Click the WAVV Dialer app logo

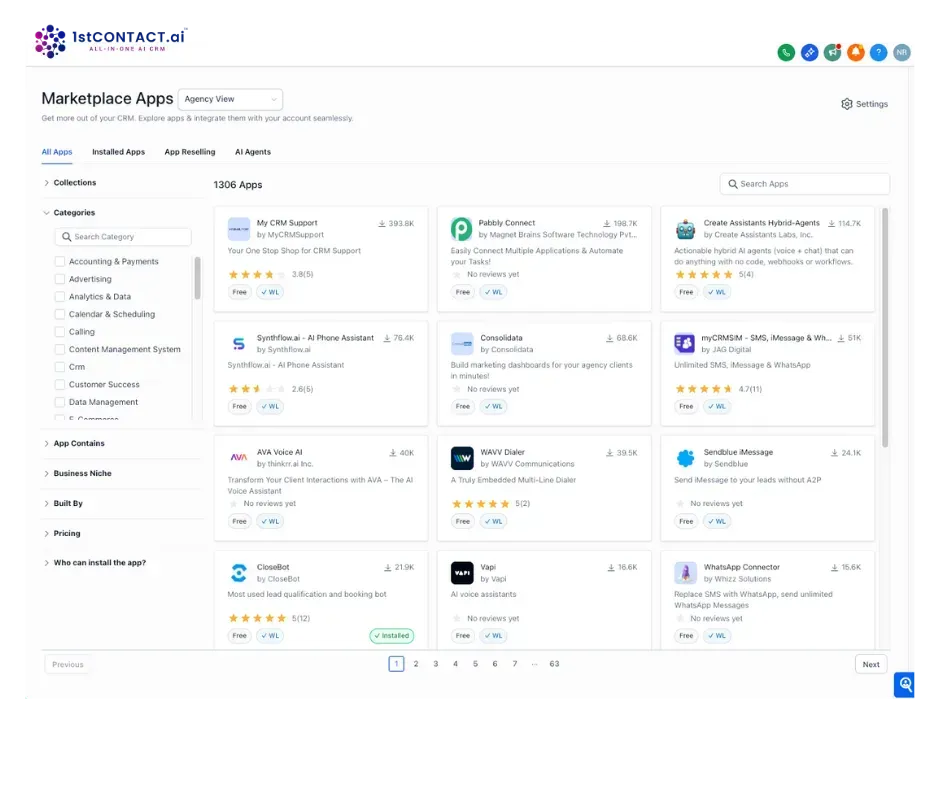[x=462, y=458]
